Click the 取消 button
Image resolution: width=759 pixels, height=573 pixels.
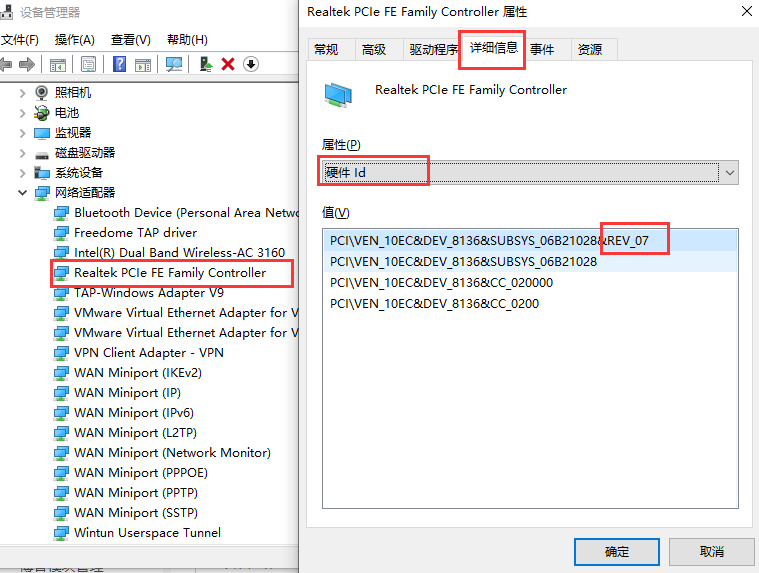(x=712, y=552)
